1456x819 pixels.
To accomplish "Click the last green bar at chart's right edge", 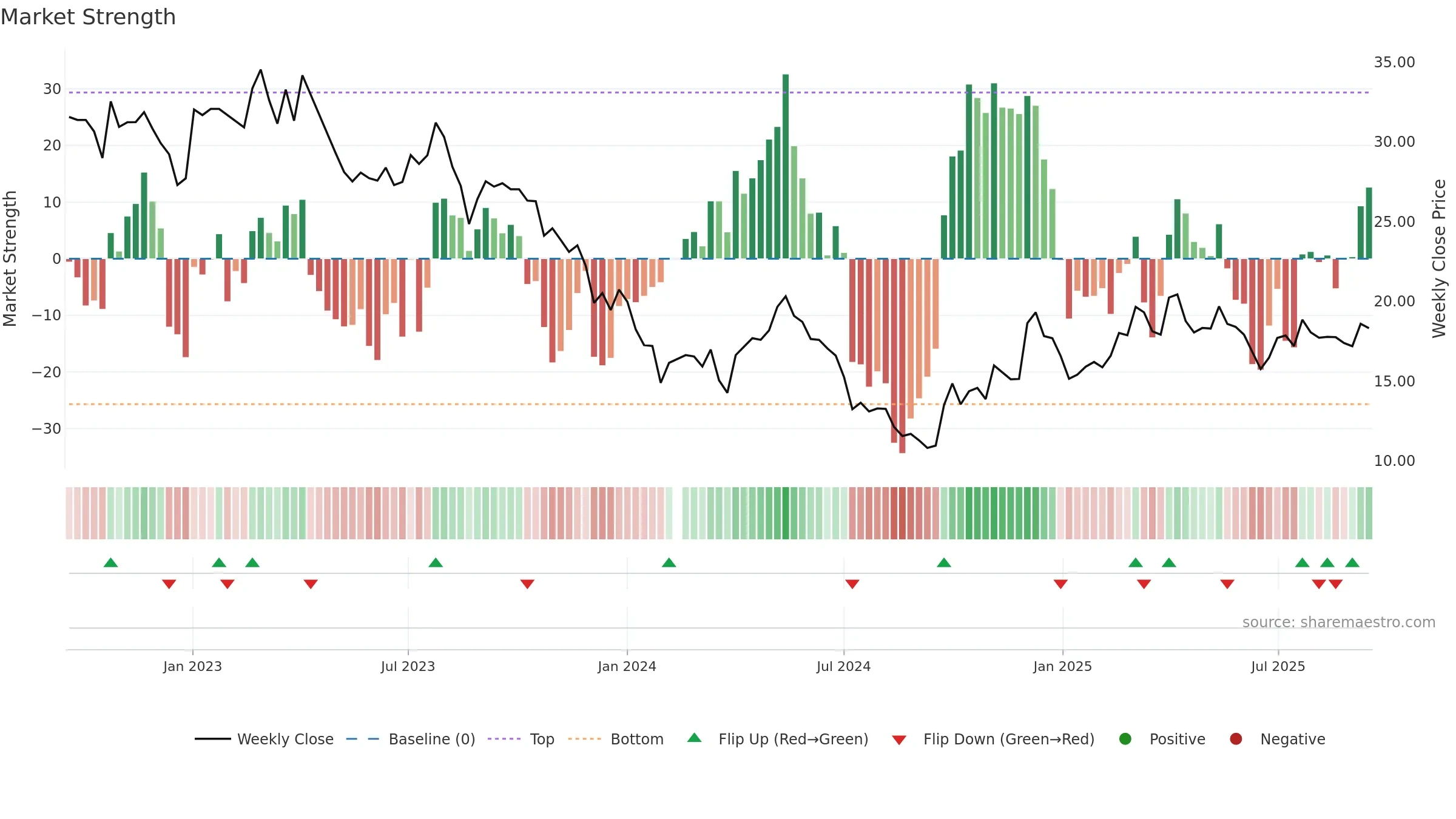I will 1369,223.
